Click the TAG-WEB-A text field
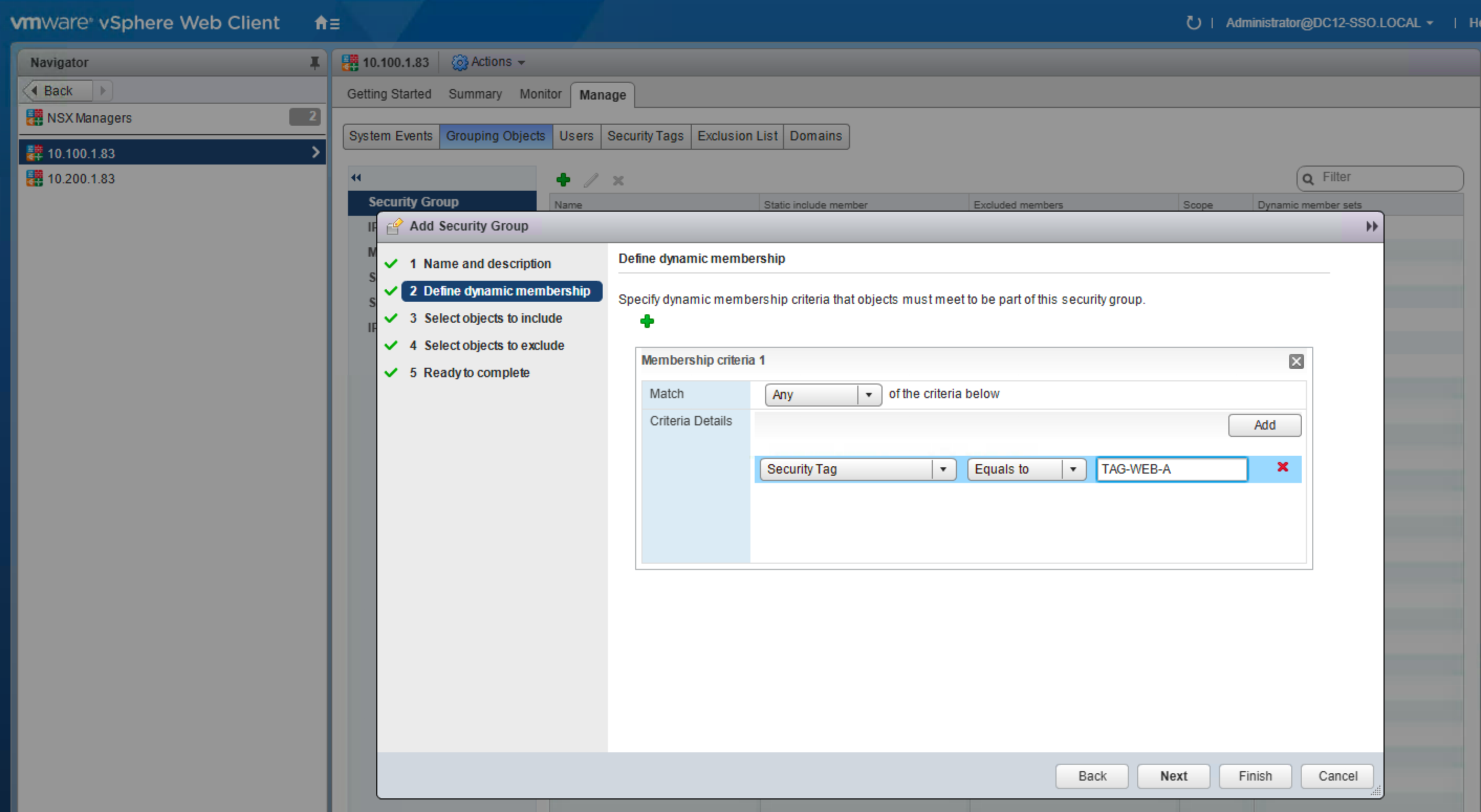Viewport: 1481px width, 812px height. coord(1171,469)
